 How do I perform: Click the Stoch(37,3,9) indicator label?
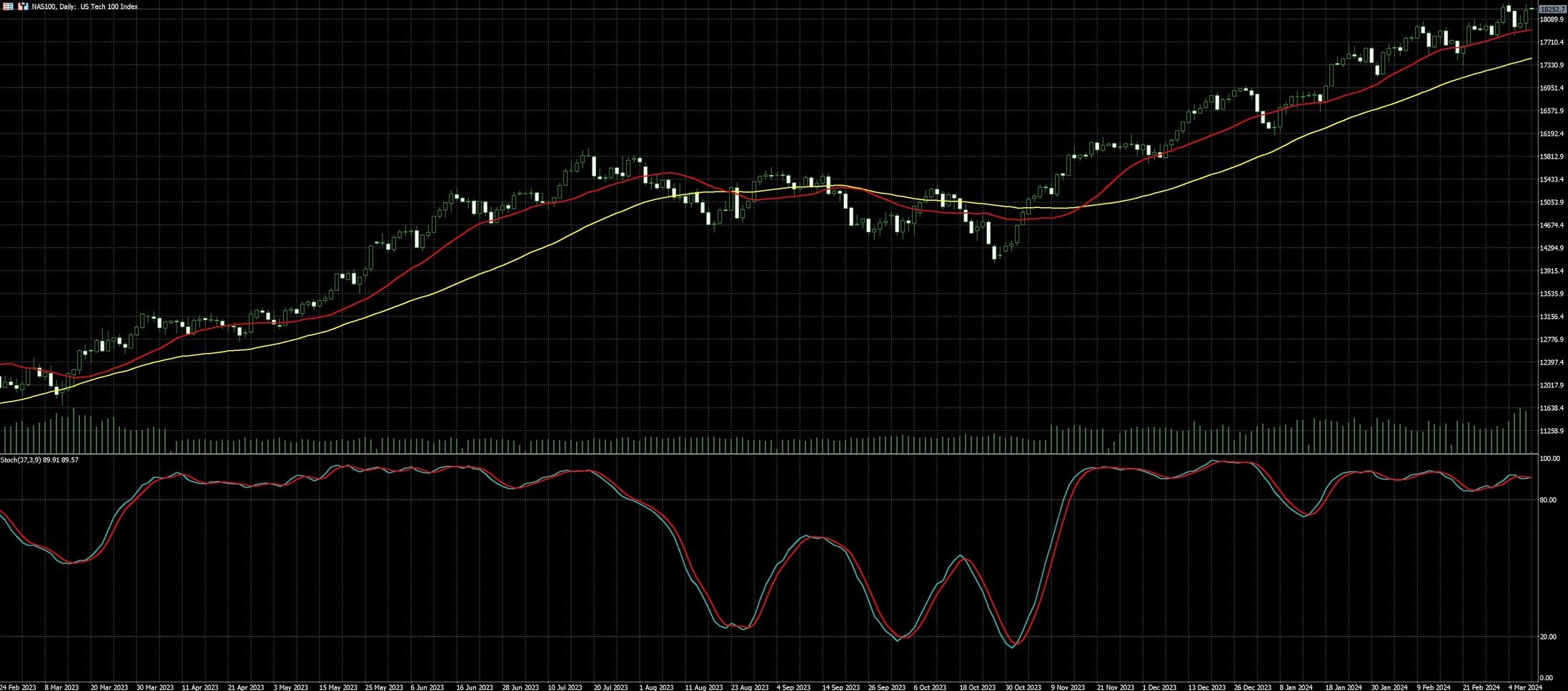coord(39,460)
